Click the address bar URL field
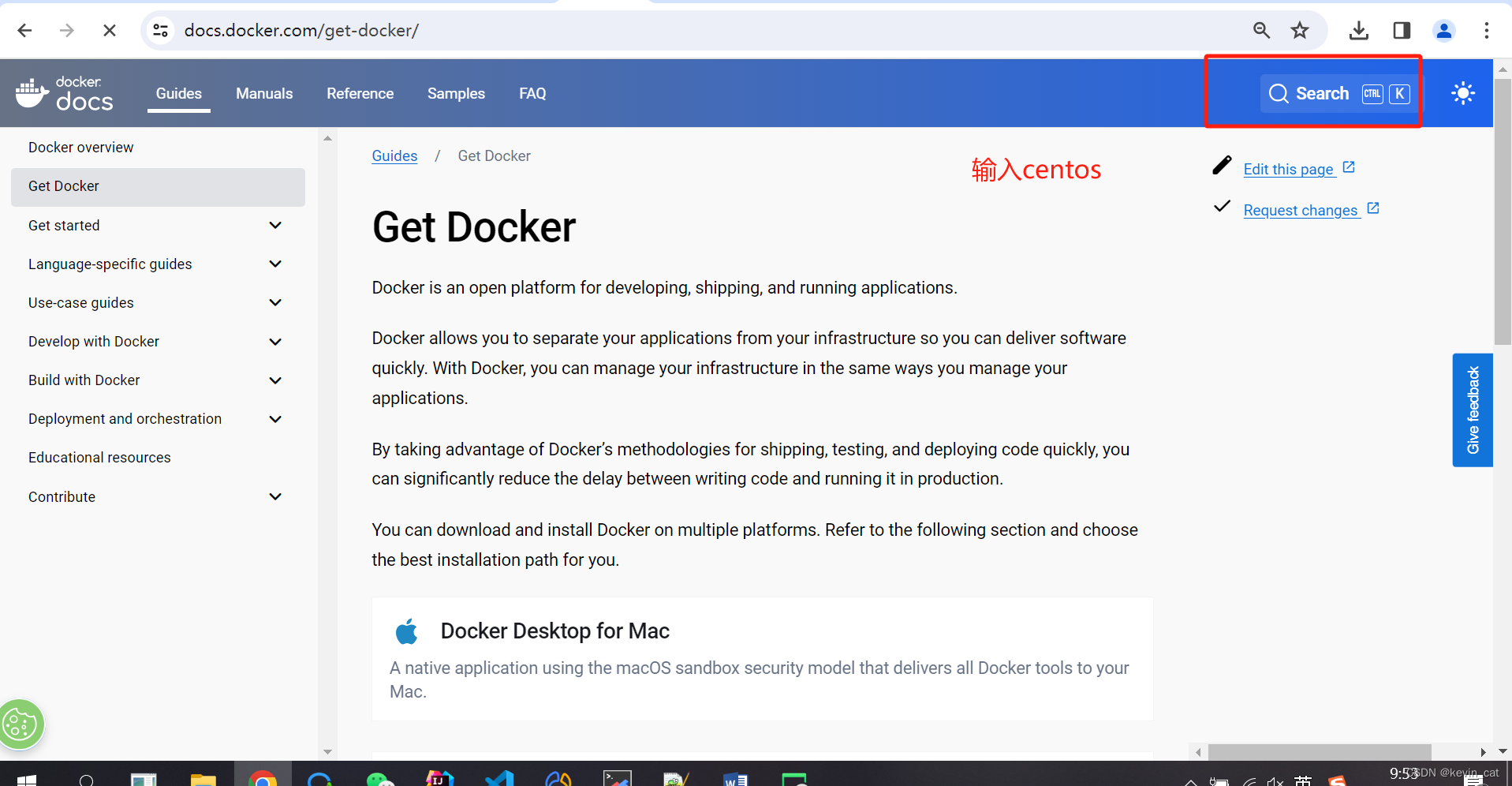This screenshot has width=1512, height=786. click(710, 30)
